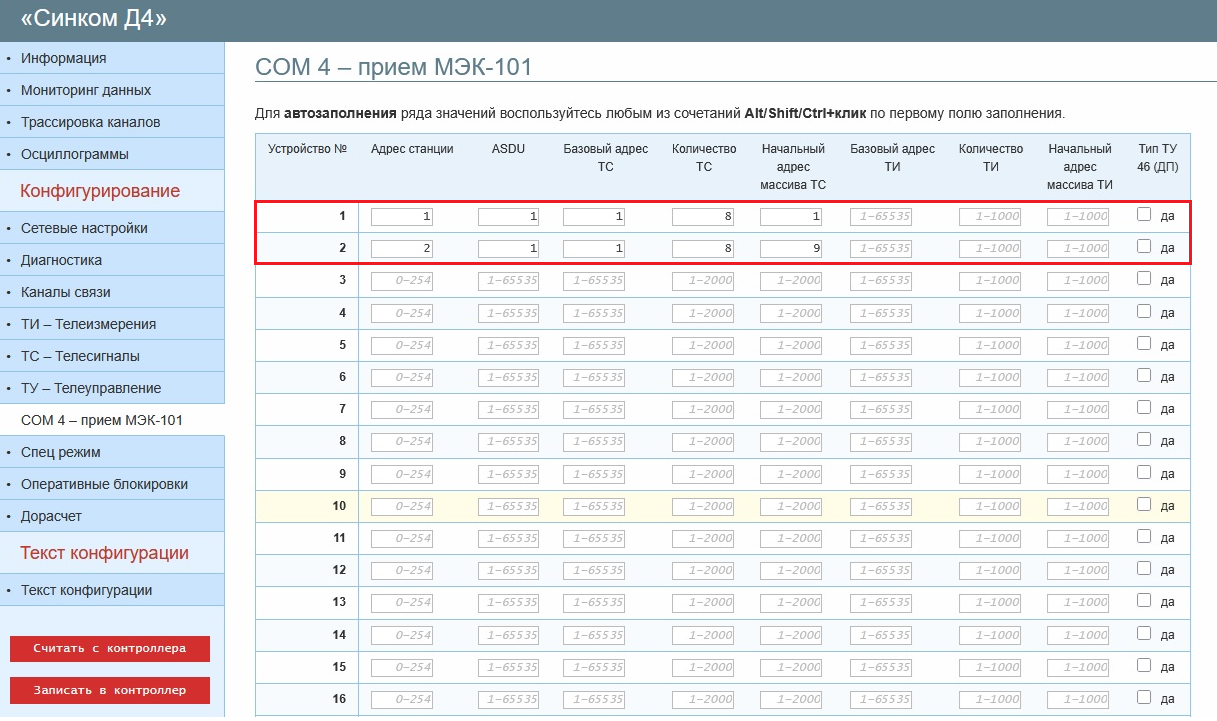Open Сетевые настройки configuration page
Screen dimensions: 1217x721
[x=84, y=228]
